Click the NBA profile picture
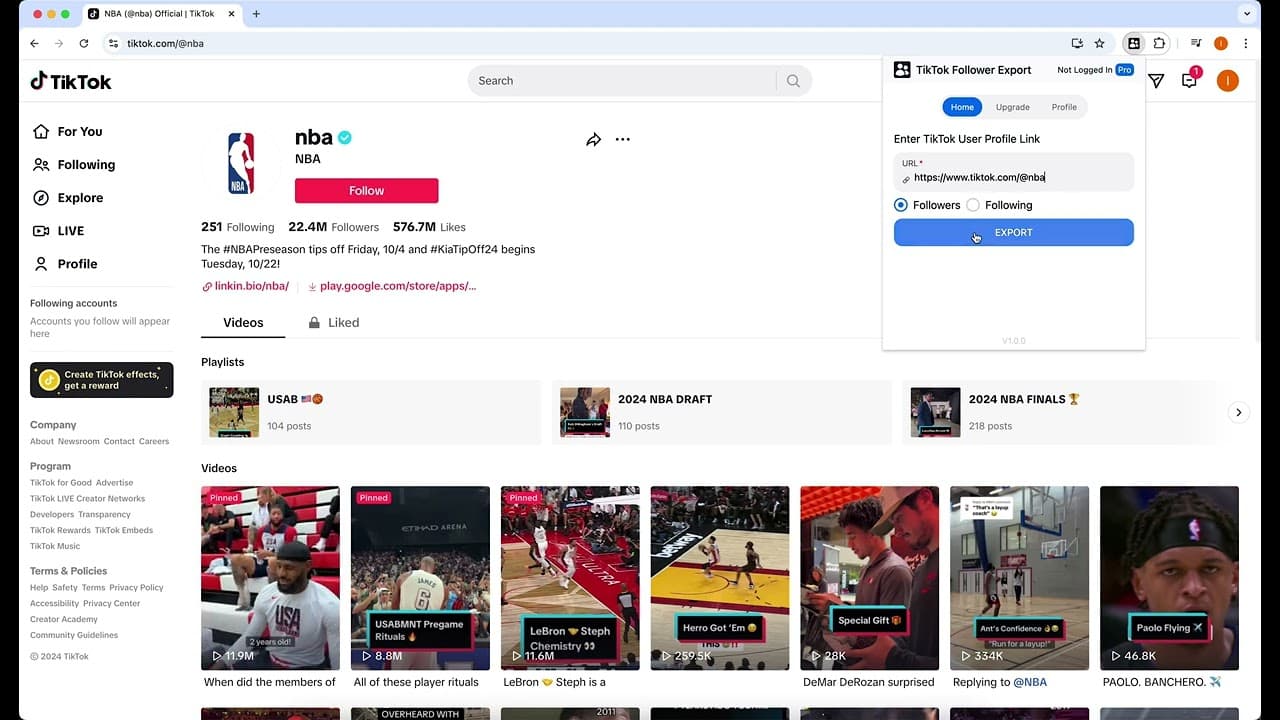This screenshot has height=720, width=1280. point(241,163)
